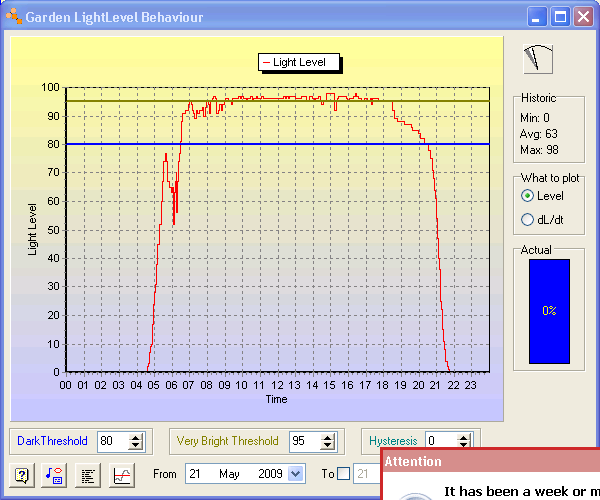Maximize the Garden LightLevel Behaviour window
This screenshot has width=600, height=500.
(x=561, y=17)
